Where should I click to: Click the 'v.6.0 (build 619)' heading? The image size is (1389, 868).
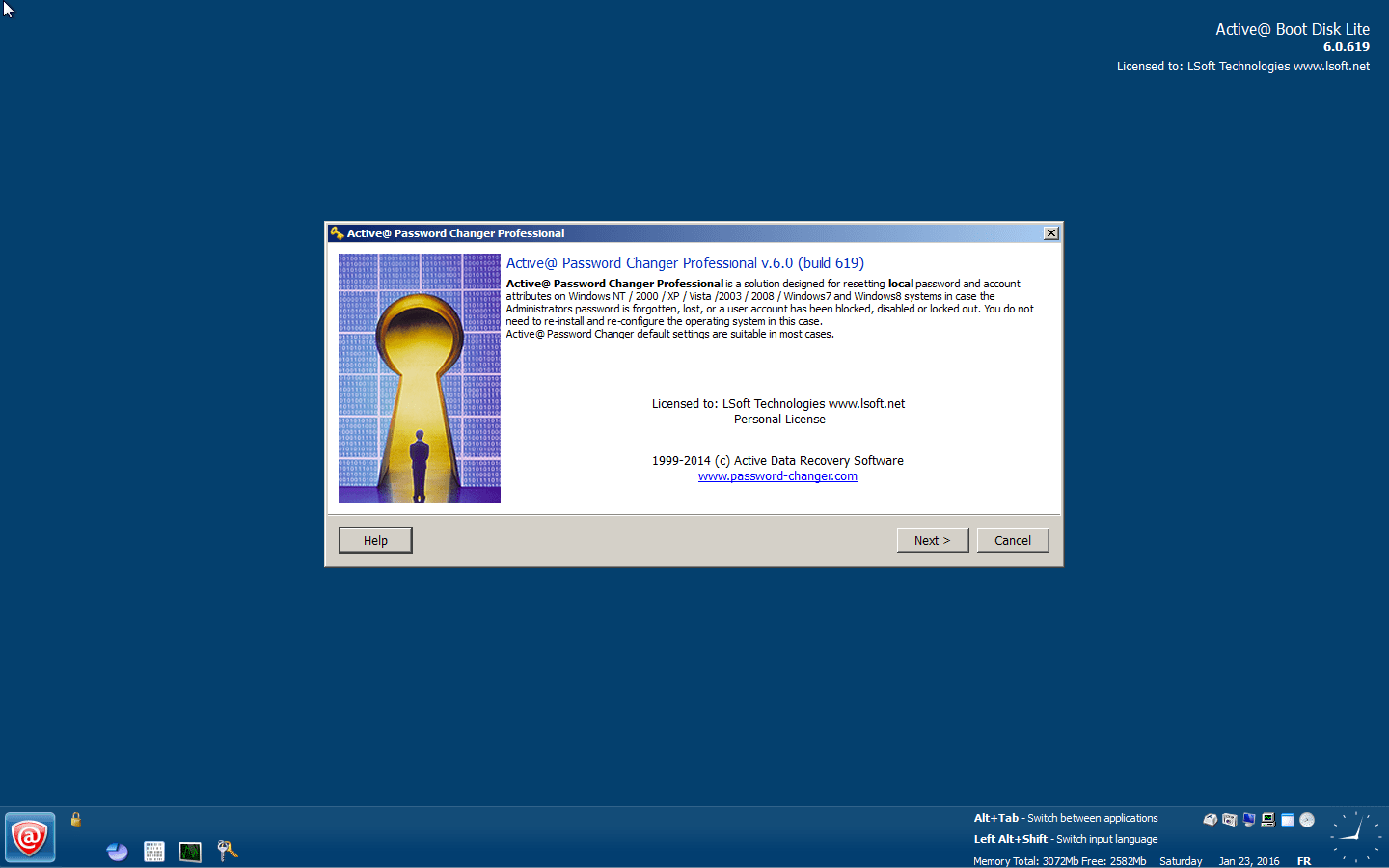pos(812,263)
